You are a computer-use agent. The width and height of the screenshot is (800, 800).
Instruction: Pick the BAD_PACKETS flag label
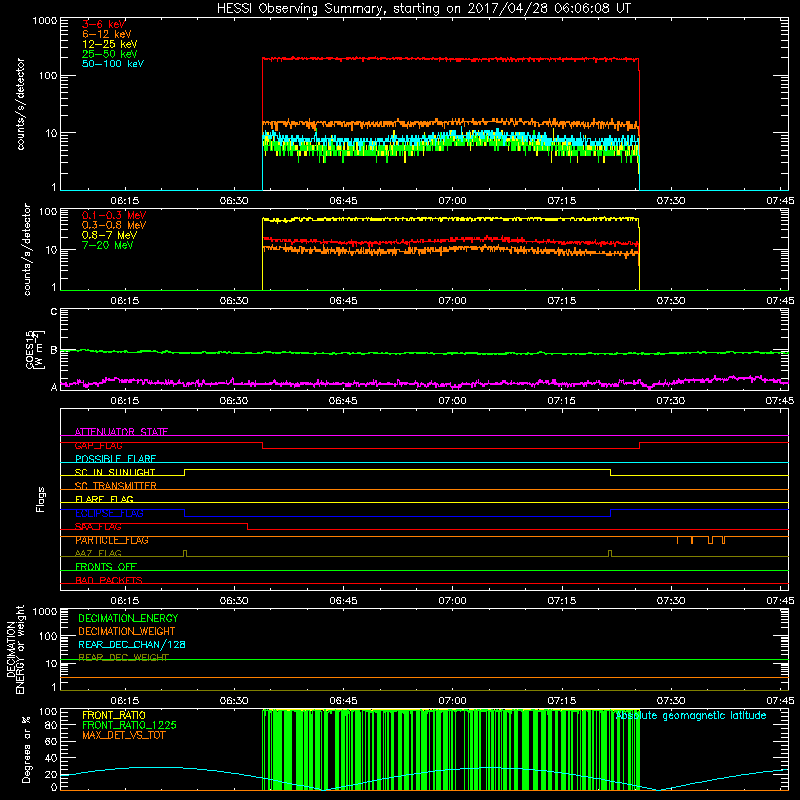click(109, 580)
